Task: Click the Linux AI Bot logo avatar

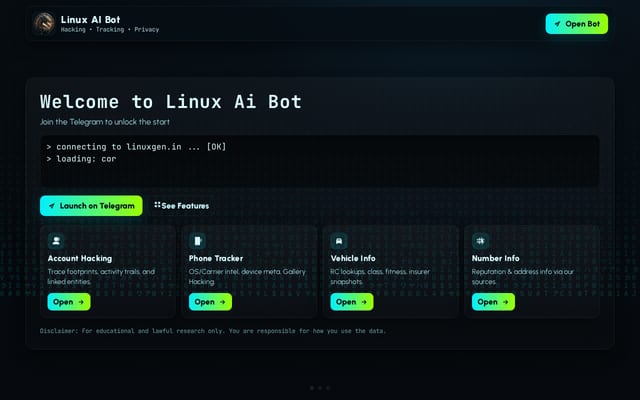Action: (x=44, y=24)
